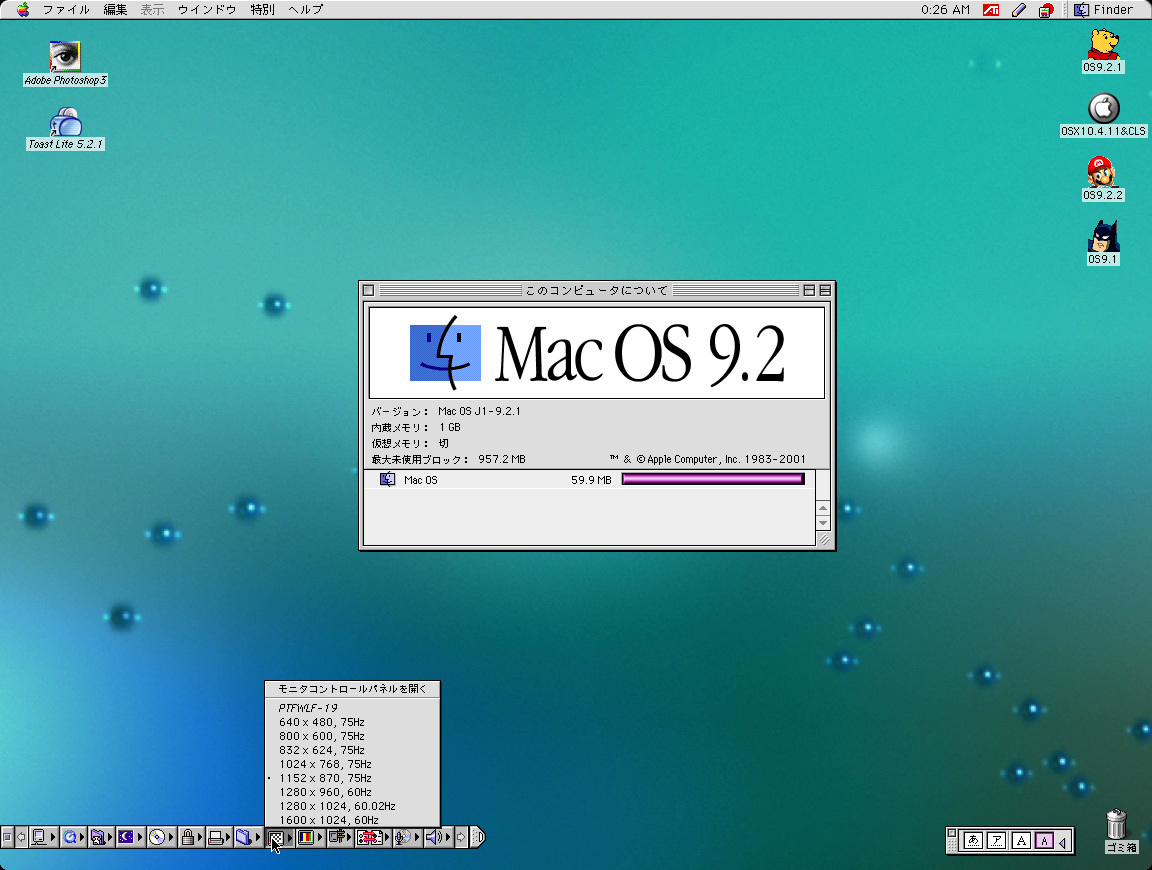
Task: Select the Toast Lite 5.2.1 desktop icon
Action: 65,122
